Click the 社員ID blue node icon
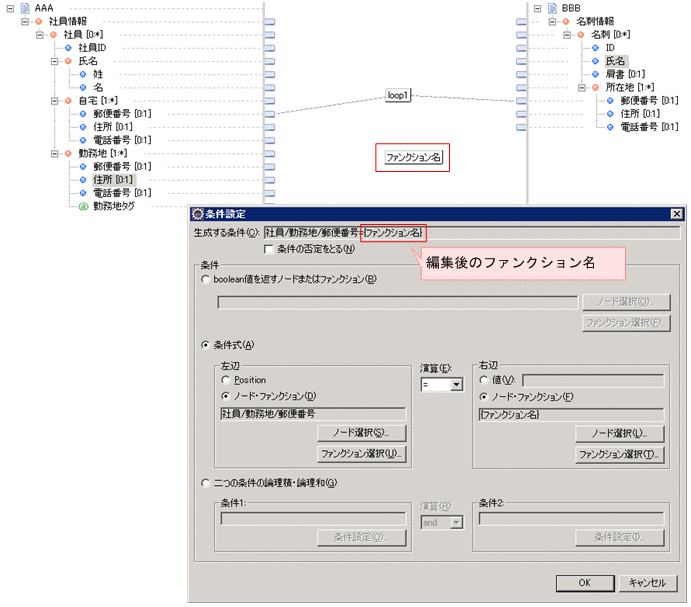Screen dimensions: 691x607 pyautogui.click(x=68, y=48)
